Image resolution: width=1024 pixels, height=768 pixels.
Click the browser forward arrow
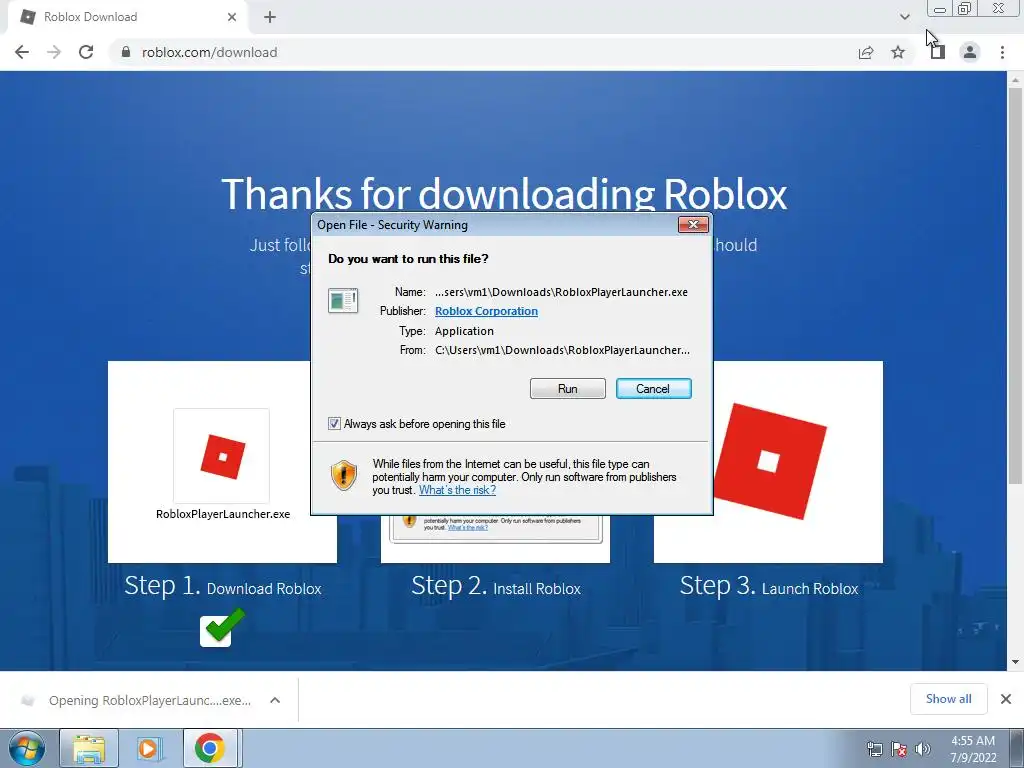(x=54, y=52)
